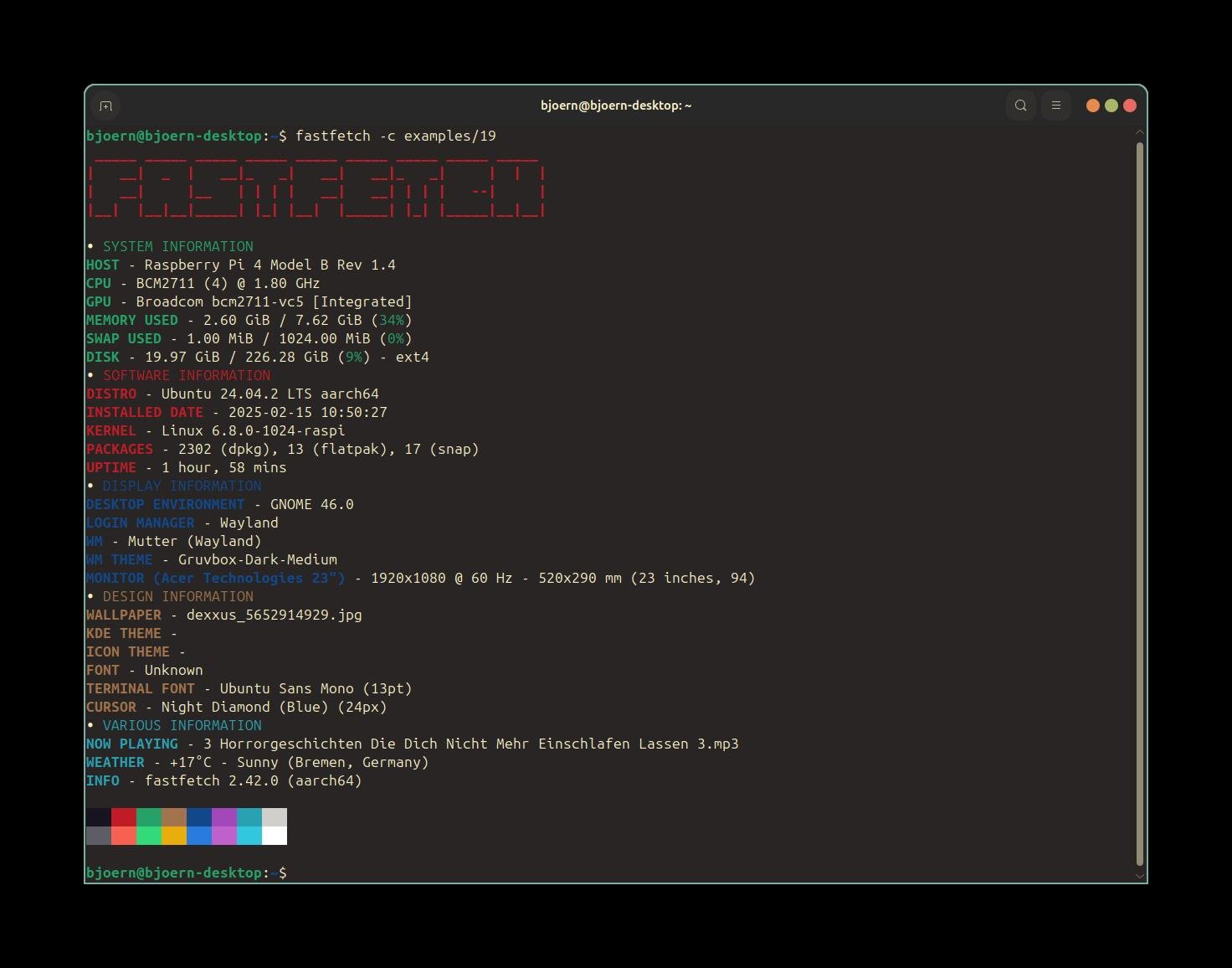
Task: Close the terminal with the red button
Action: pyautogui.click(x=1130, y=106)
